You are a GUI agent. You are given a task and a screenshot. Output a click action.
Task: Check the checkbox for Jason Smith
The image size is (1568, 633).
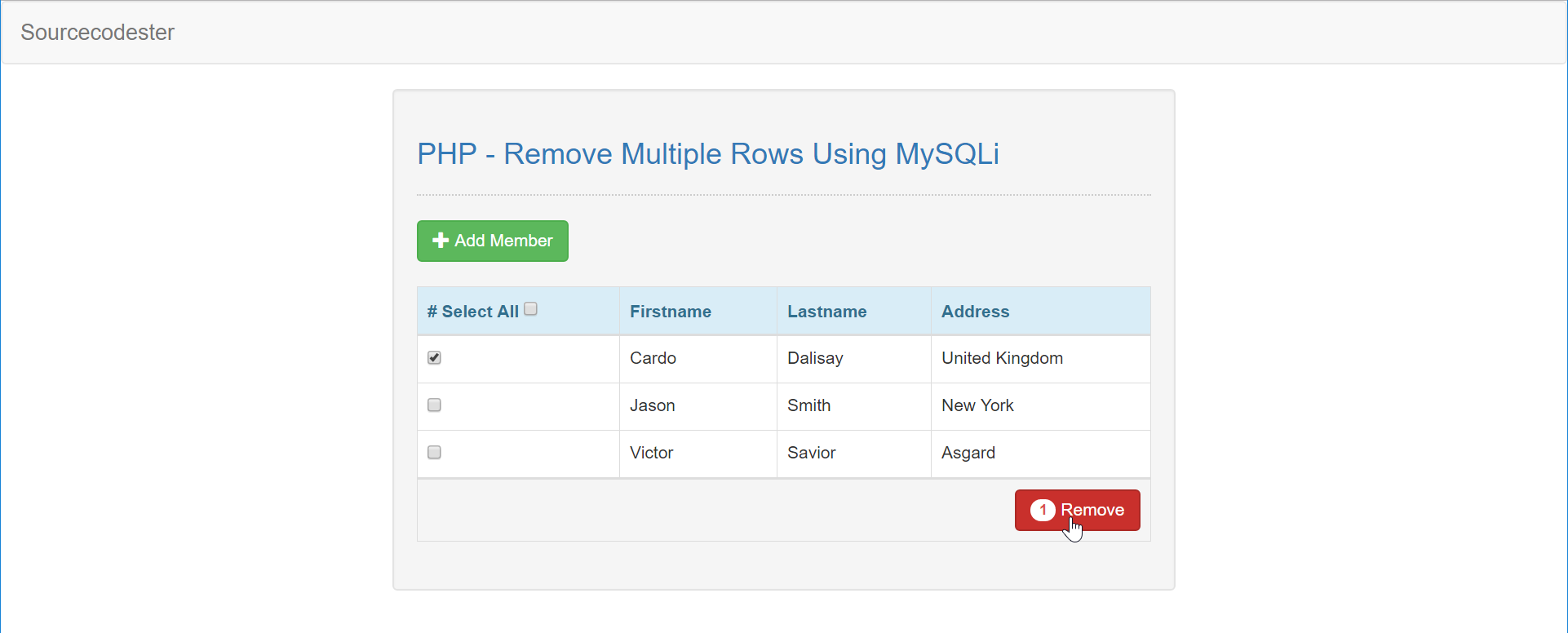click(x=434, y=405)
